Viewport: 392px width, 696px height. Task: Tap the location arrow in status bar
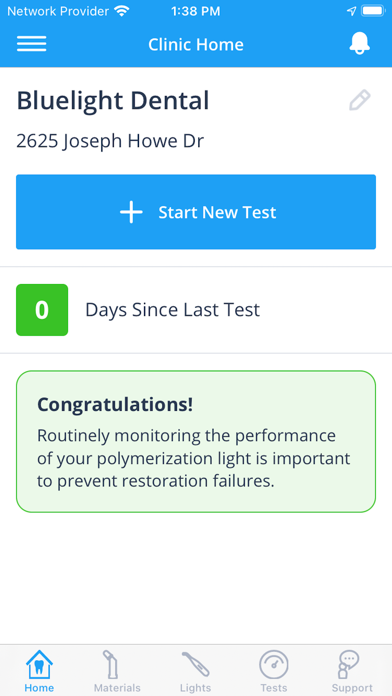[x=351, y=11]
